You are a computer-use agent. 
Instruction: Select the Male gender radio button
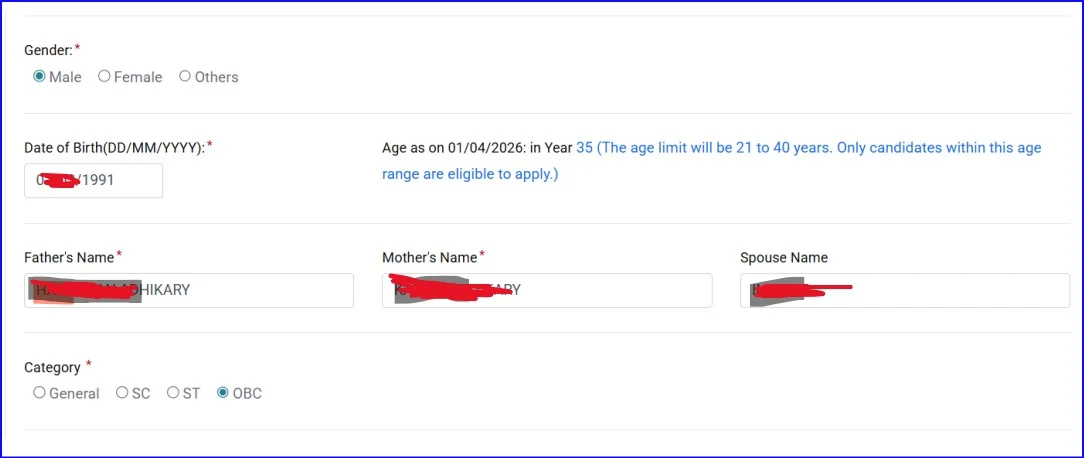(x=40, y=77)
